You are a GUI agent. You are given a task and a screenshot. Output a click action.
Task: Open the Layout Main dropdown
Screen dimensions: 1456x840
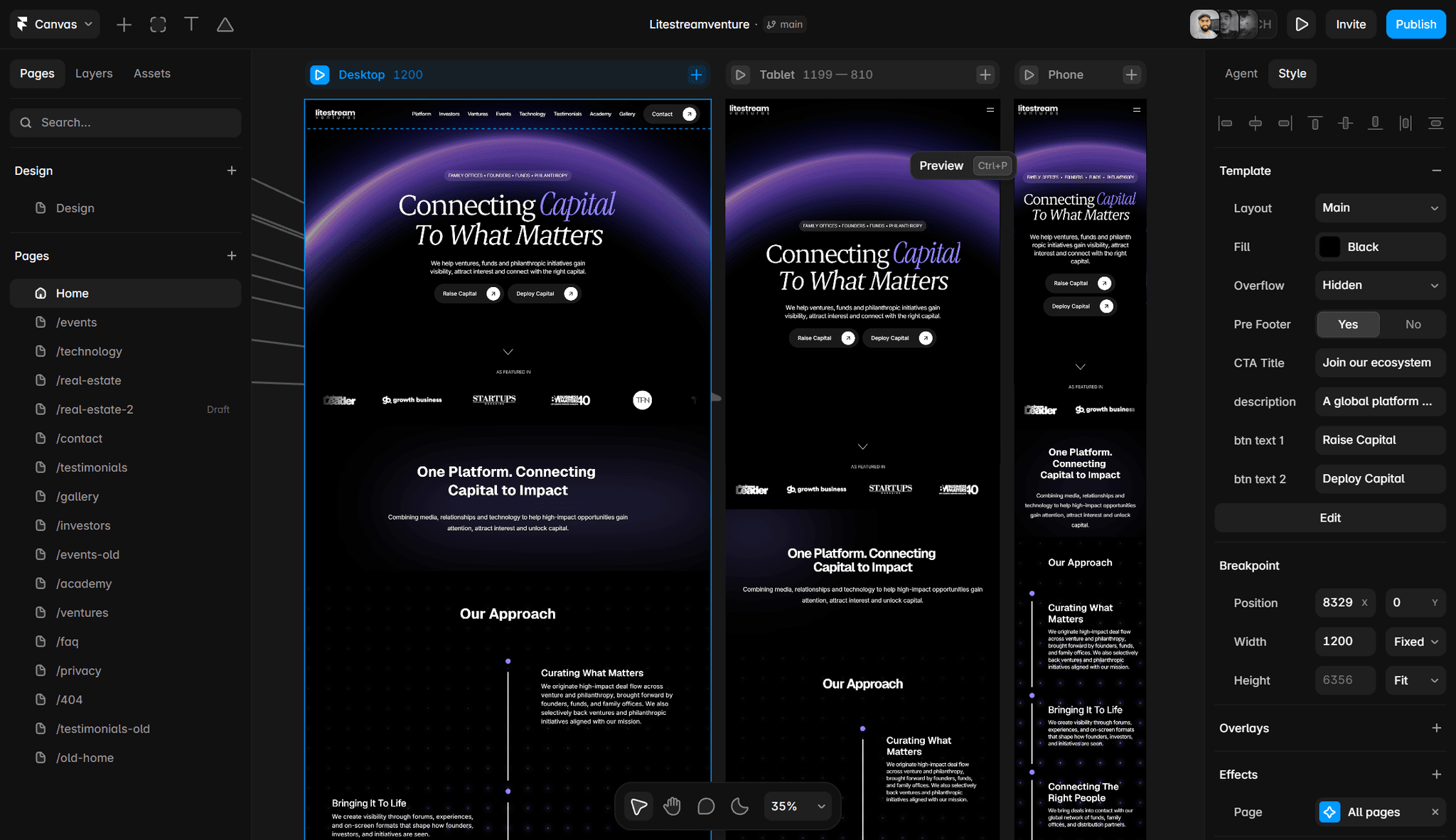[x=1380, y=208]
